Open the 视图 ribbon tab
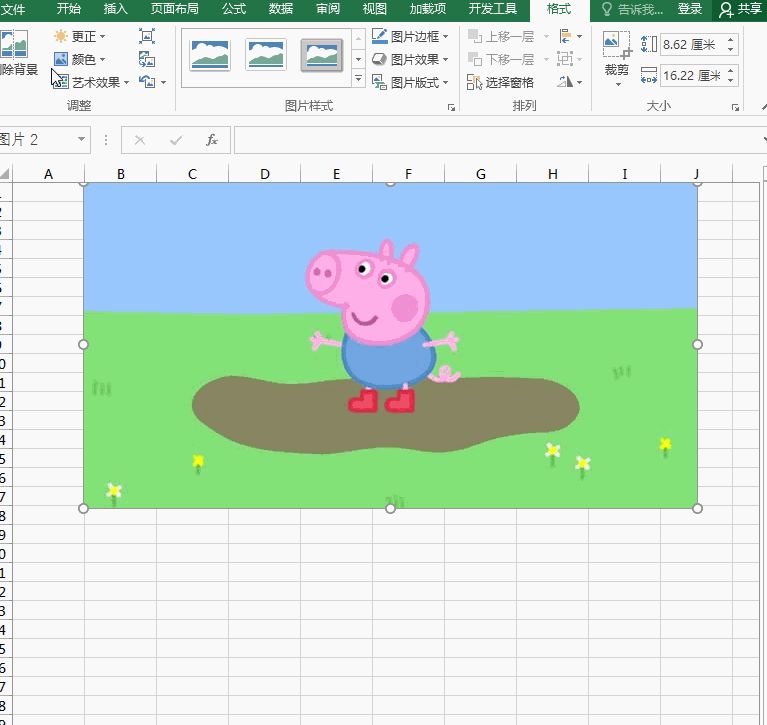 click(374, 9)
